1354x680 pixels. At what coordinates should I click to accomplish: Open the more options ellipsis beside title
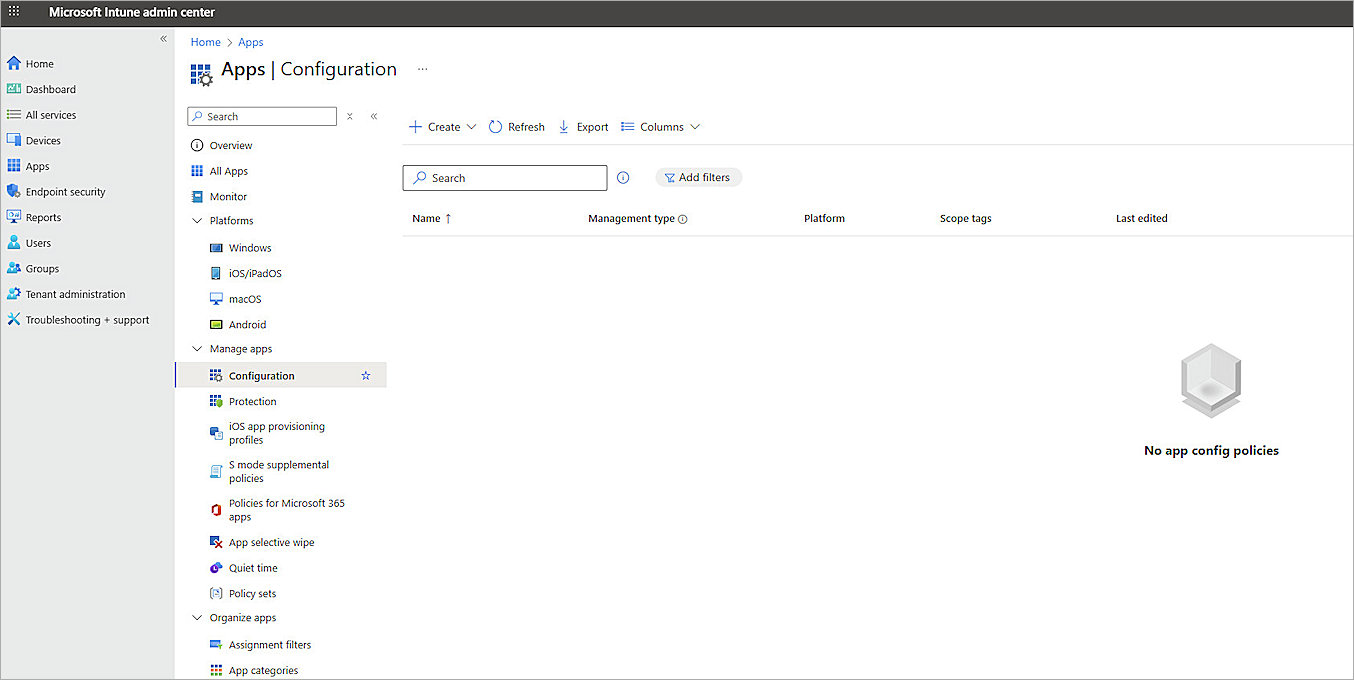pyautogui.click(x=423, y=69)
